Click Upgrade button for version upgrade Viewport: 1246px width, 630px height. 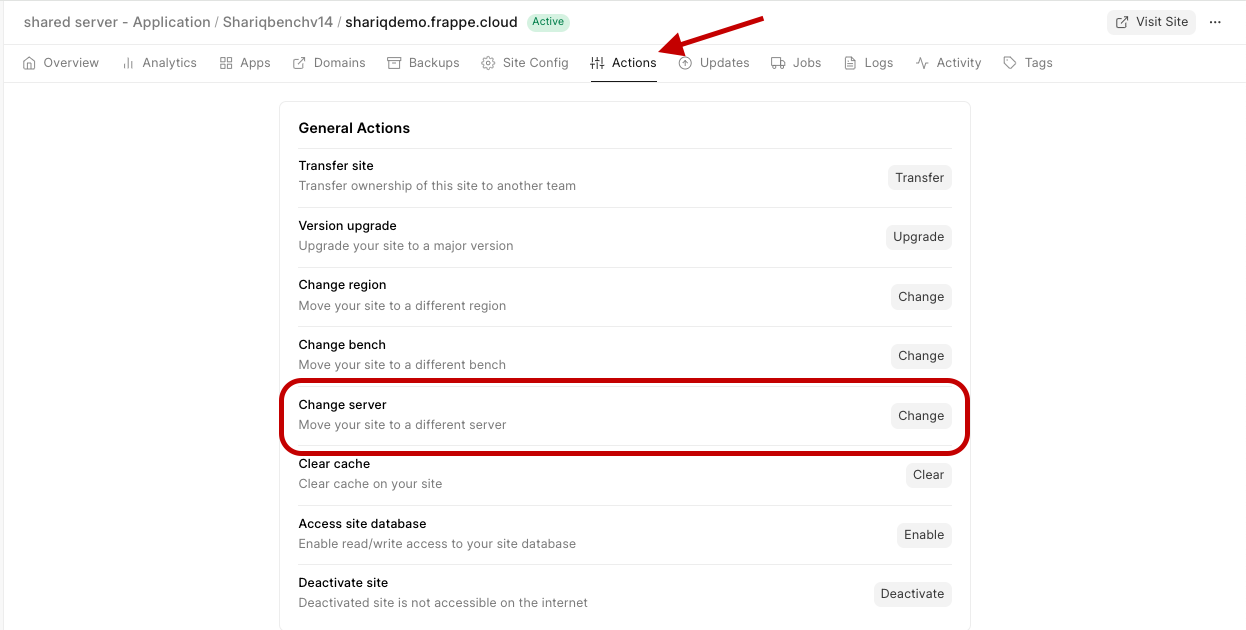coord(918,237)
